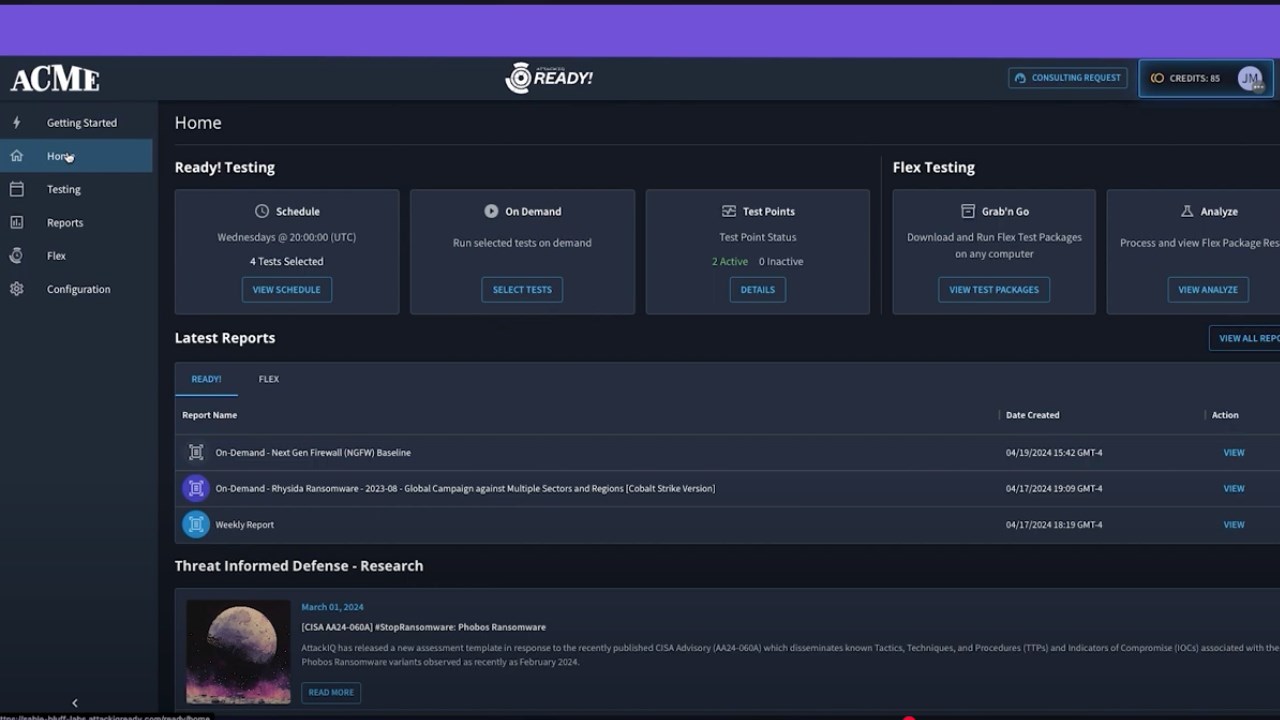Click the Flex icon in sidebar
The height and width of the screenshot is (720, 1280).
(x=16, y=256)
